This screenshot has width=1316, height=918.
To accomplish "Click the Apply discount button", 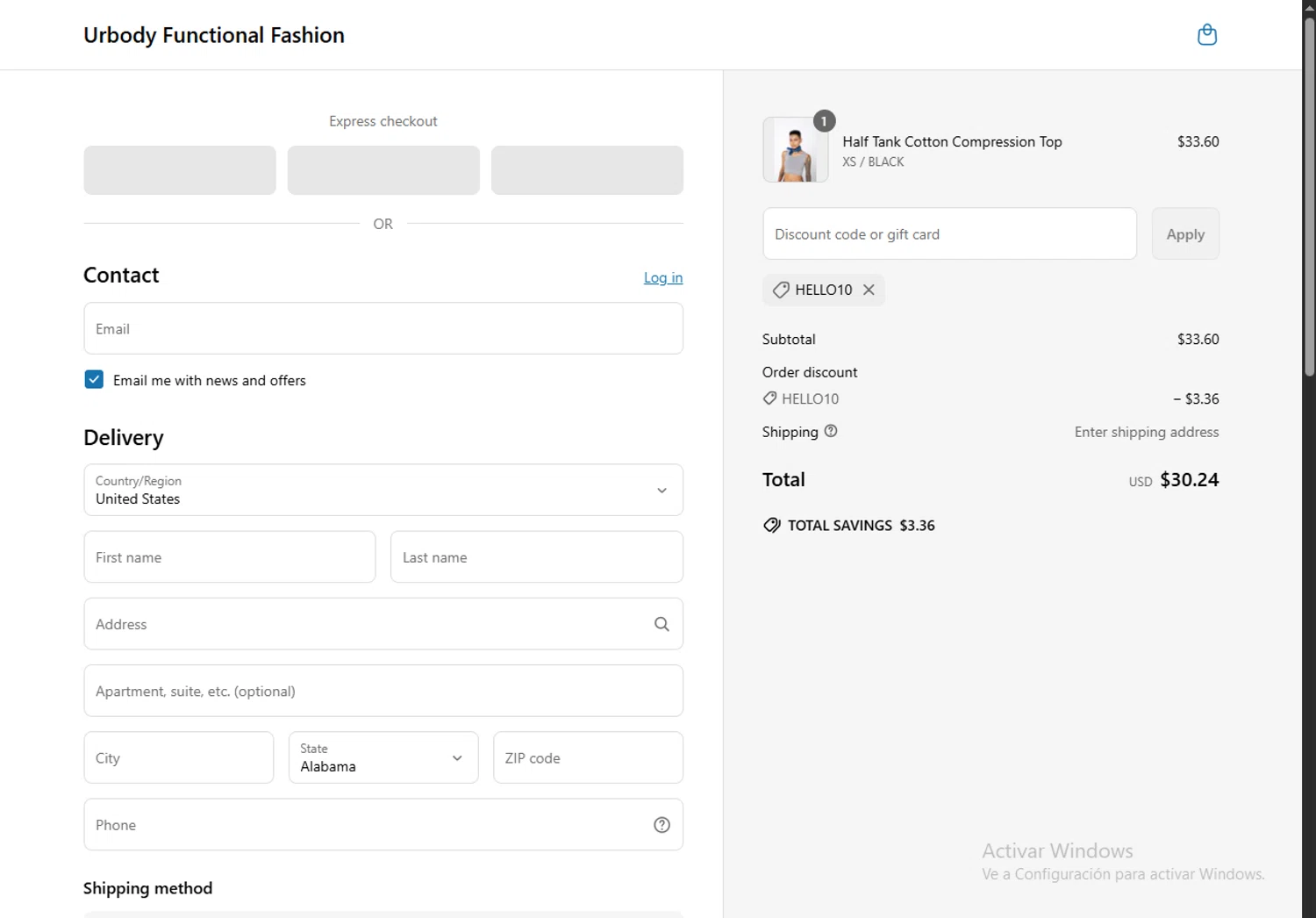I will pyautogui.click(x=1185, y=233).
